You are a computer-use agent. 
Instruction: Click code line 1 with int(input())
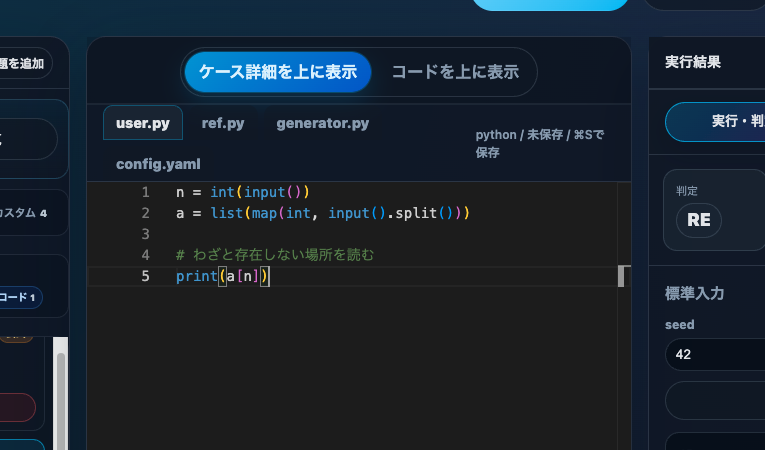(x=242, y=192)
